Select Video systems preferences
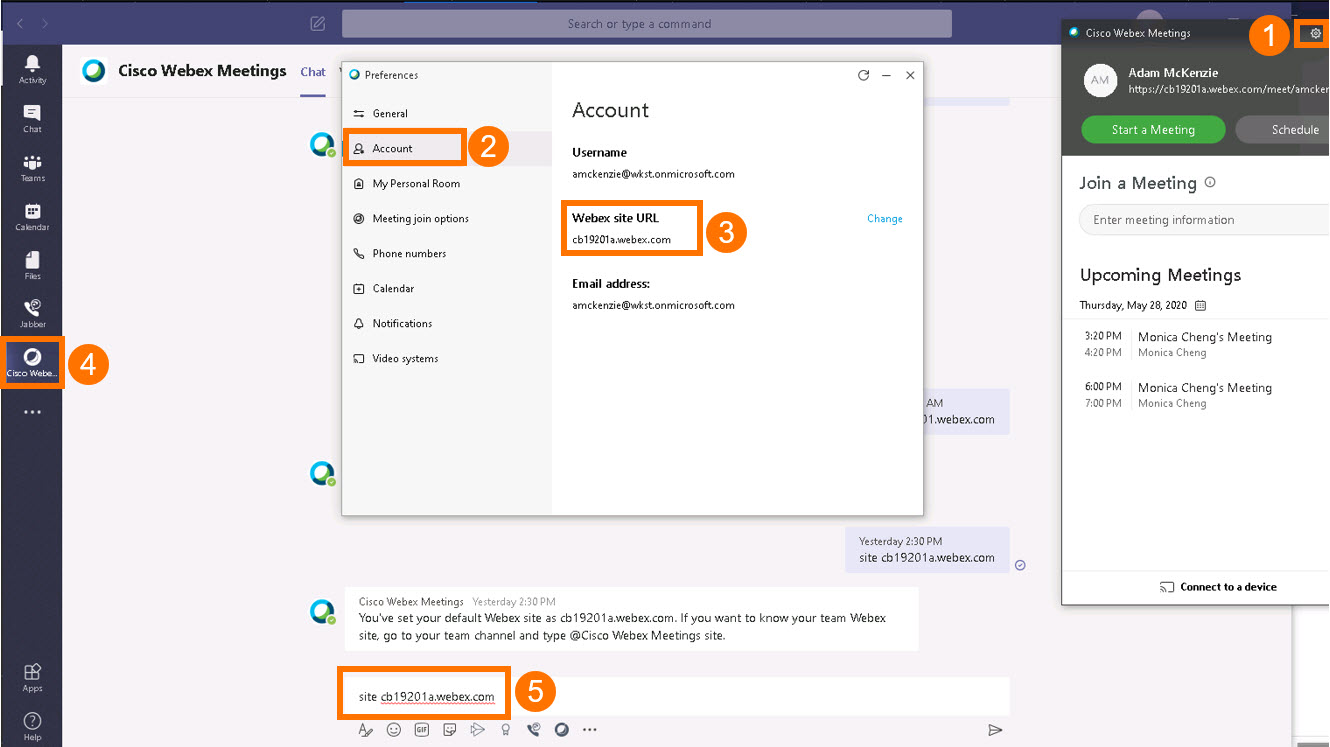Viewport: 1330px width, 747px height. pos(447,359)
